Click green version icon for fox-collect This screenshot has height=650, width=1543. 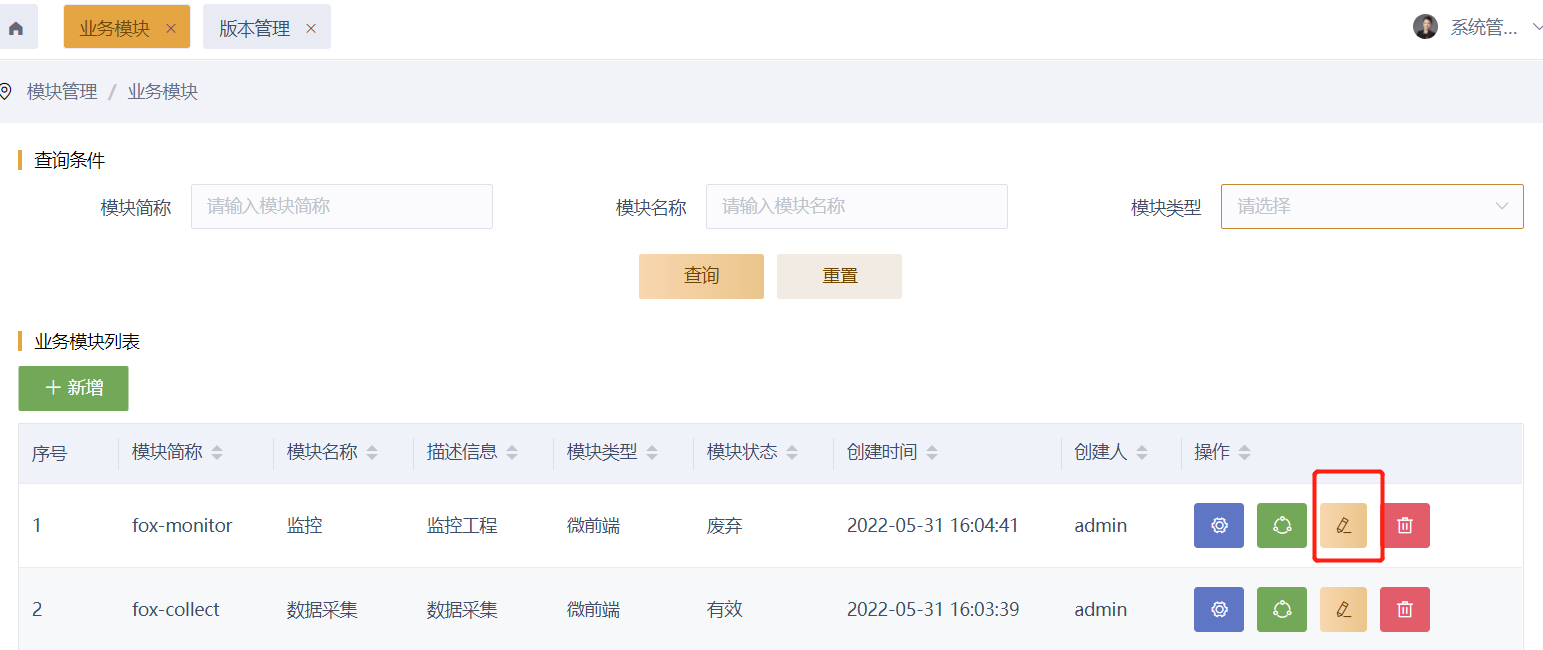[1281, 610]
